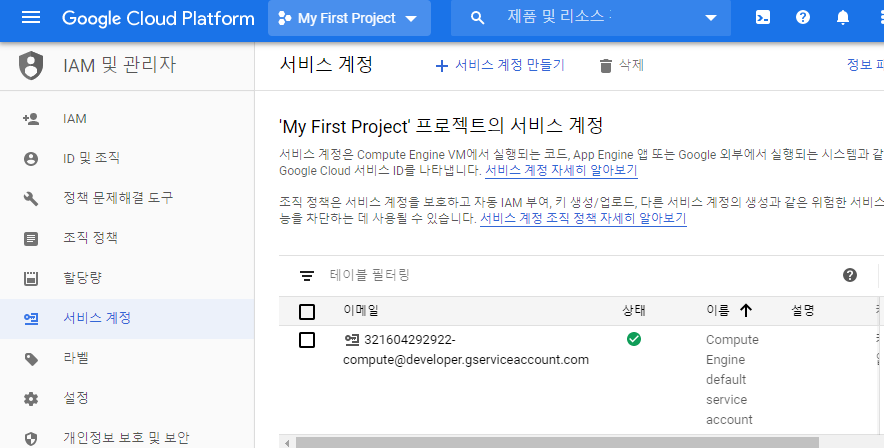Viewport: 884px width, 448px height.
Task: Expand the search bar dropdown arrow
Action: click(711, 18)
